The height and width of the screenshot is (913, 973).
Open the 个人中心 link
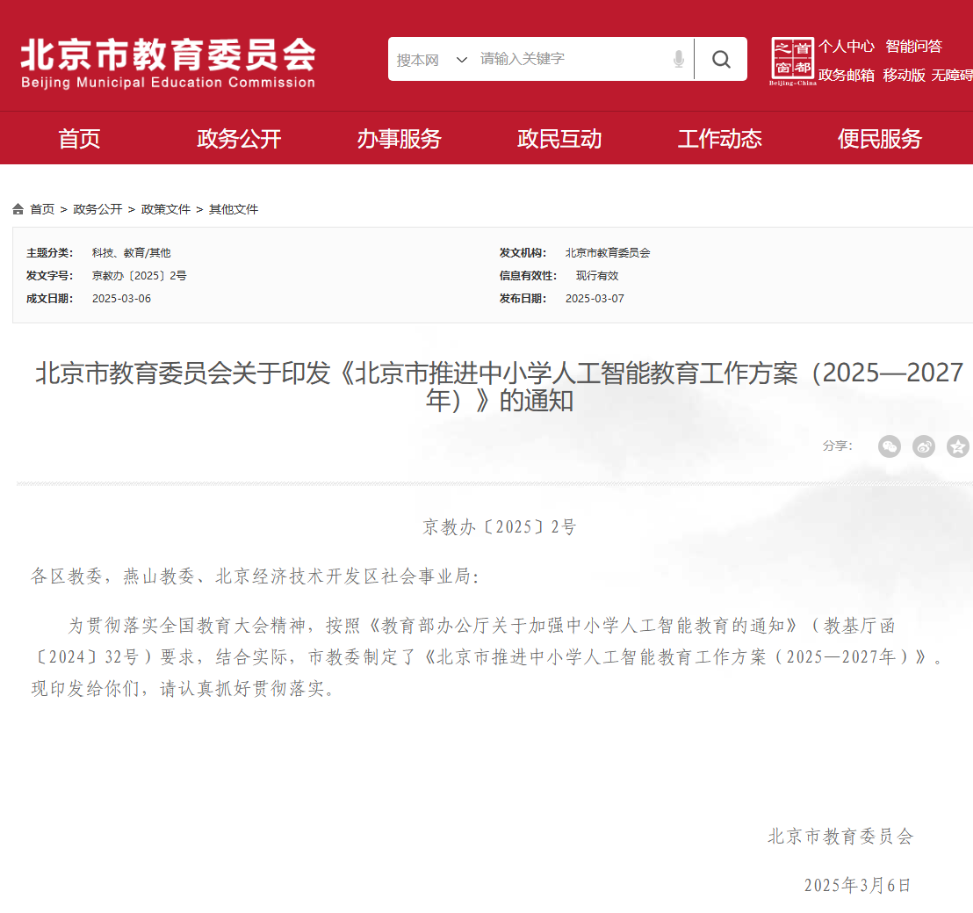coord(846,46)
